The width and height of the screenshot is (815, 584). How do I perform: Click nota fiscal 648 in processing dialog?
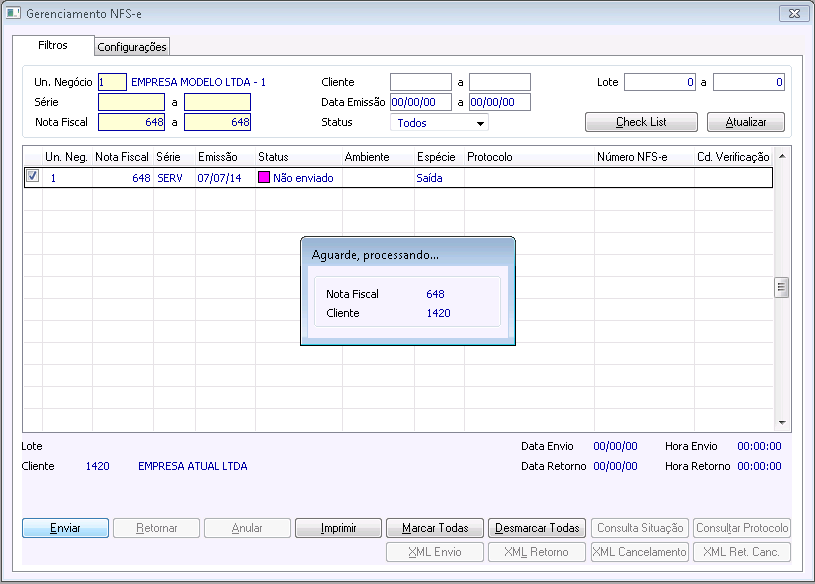click(x=436, y=294)
